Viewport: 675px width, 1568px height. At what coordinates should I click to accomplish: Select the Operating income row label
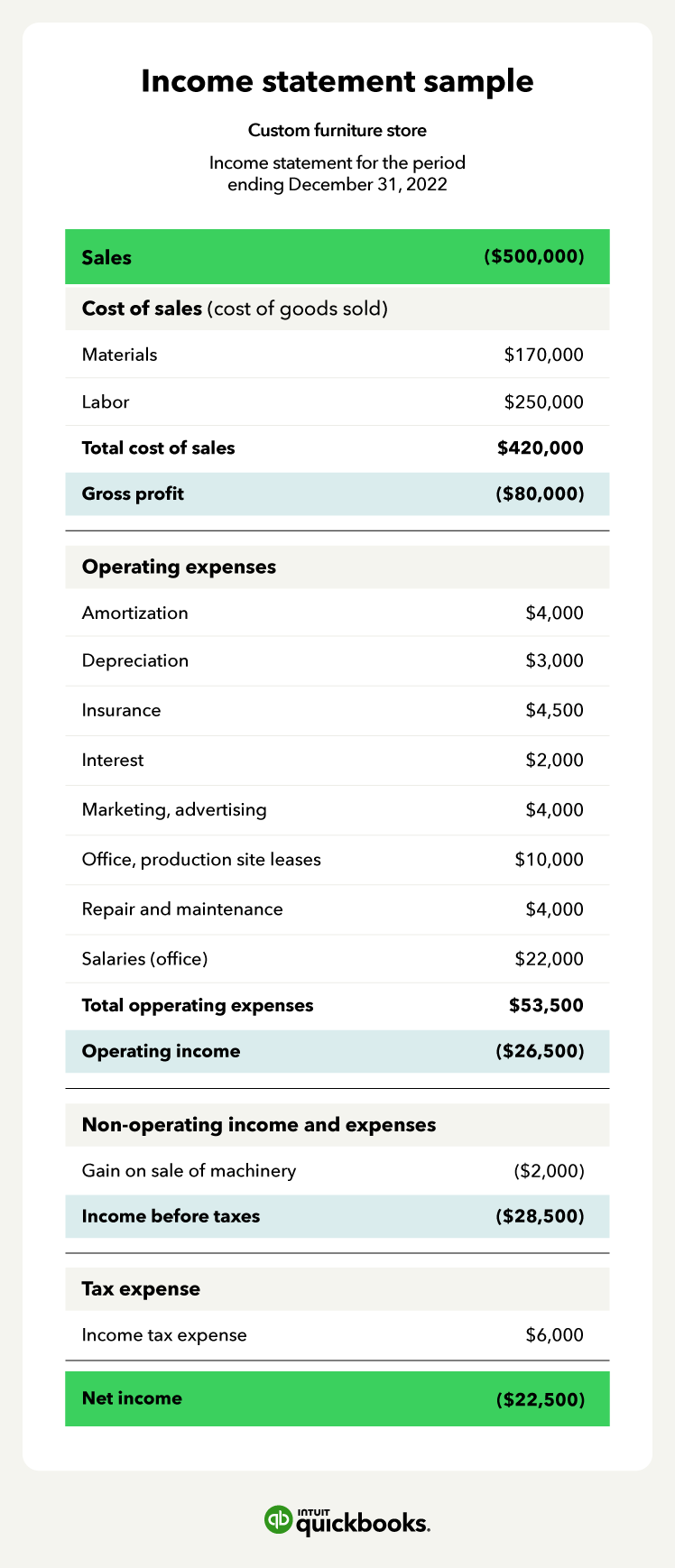161,1051
